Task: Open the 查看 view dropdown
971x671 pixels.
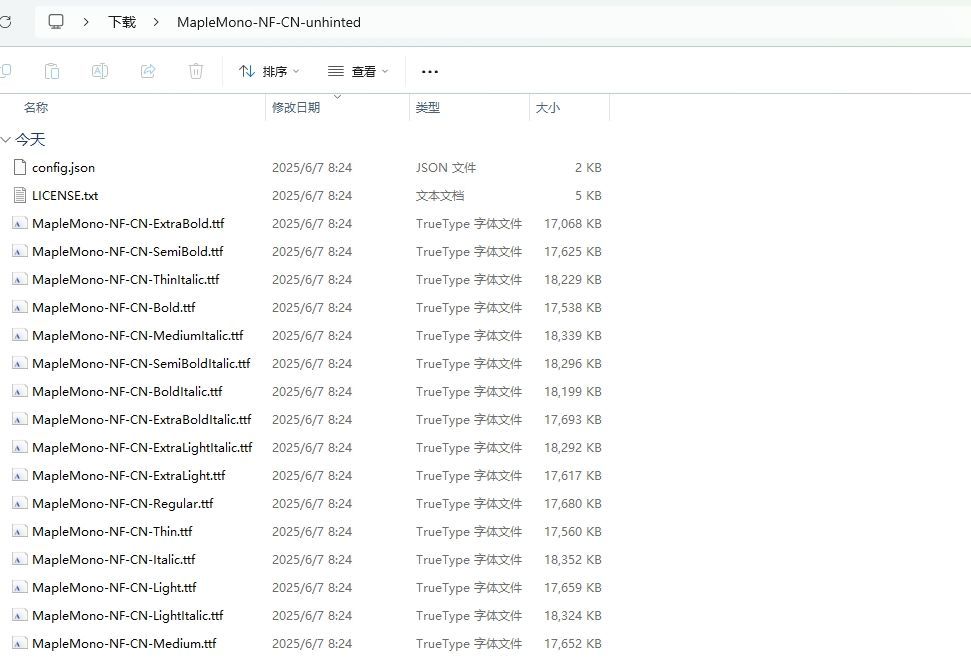Action: pos(358,72)
